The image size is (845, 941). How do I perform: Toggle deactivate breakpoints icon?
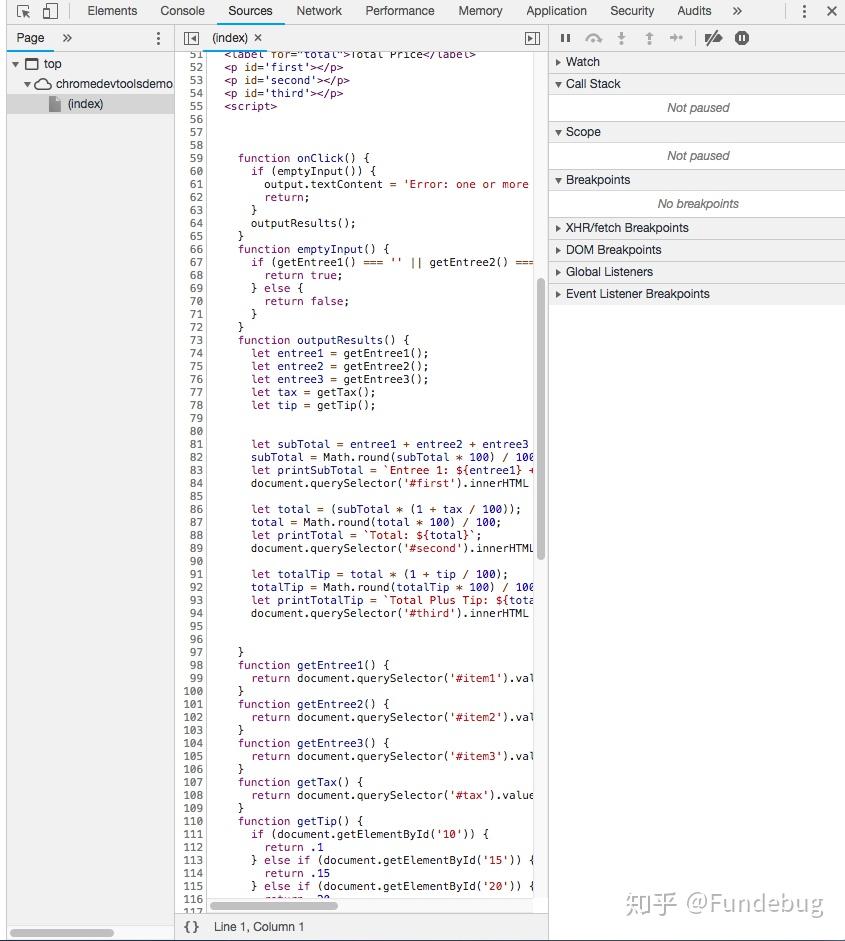tap(713, 38)
